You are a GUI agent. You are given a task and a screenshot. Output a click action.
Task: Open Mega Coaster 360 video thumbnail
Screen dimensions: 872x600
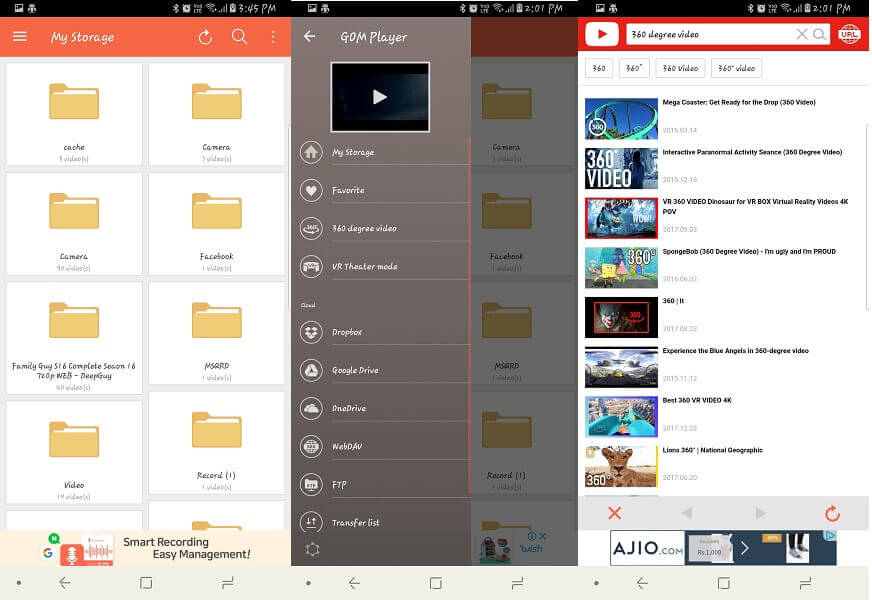(621, 118)
